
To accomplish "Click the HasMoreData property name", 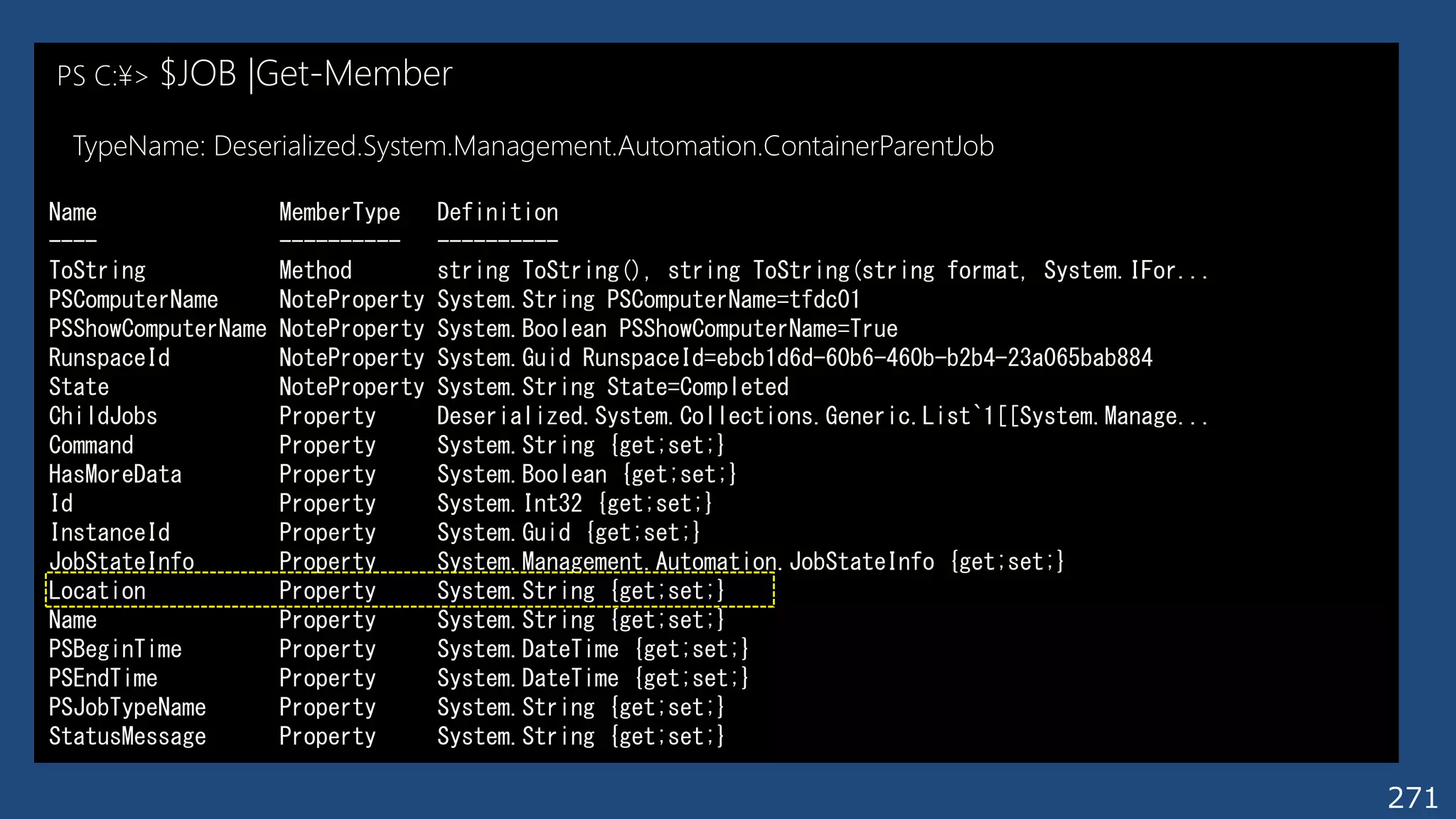I will (115, 475).
